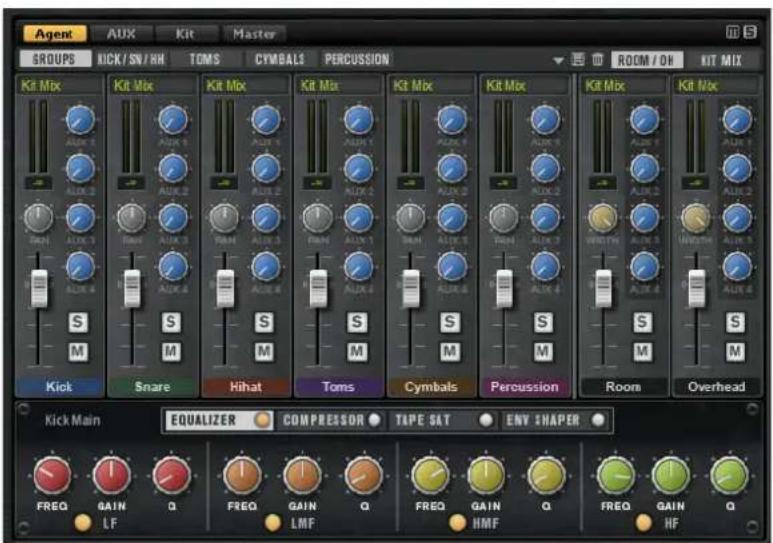773x543 pixels.
Task: Toggle the KIT MIX button
Action: click(721, 60)
